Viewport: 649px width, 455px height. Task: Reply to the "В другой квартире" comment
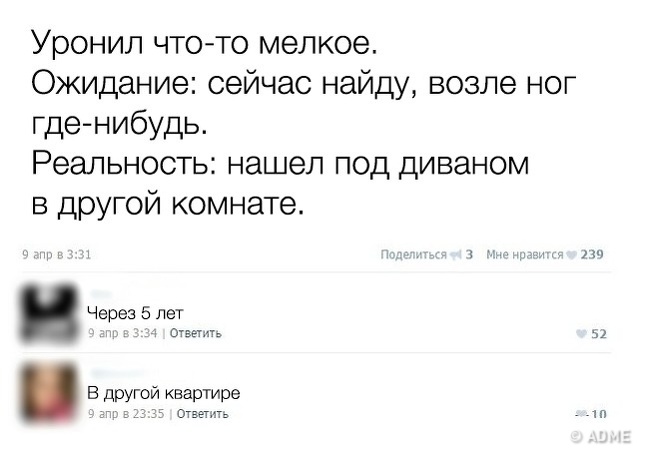[201, 412]
